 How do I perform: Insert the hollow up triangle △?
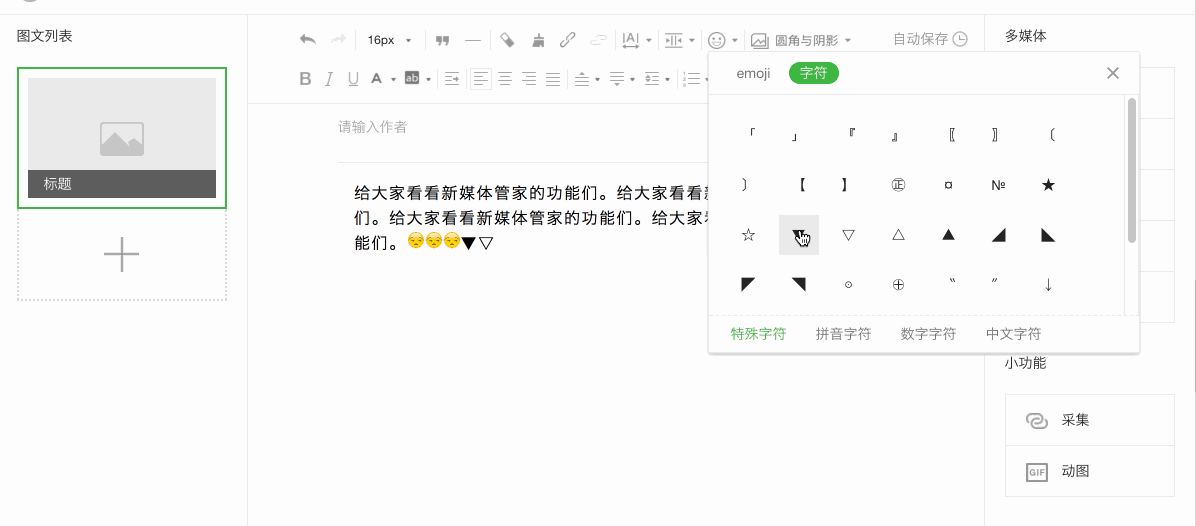[x=899, y=235]
